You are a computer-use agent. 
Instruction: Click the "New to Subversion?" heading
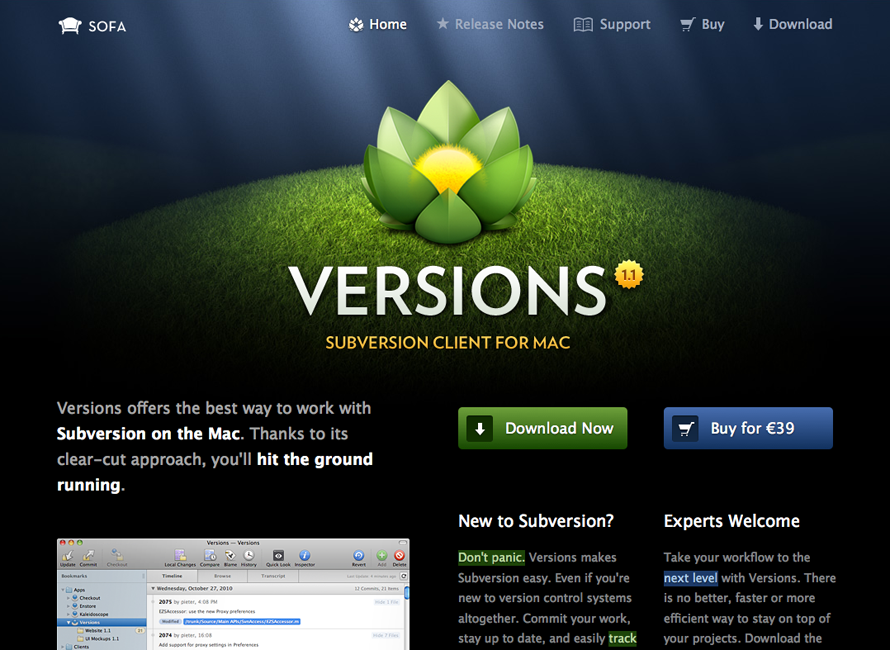(536, 521)
